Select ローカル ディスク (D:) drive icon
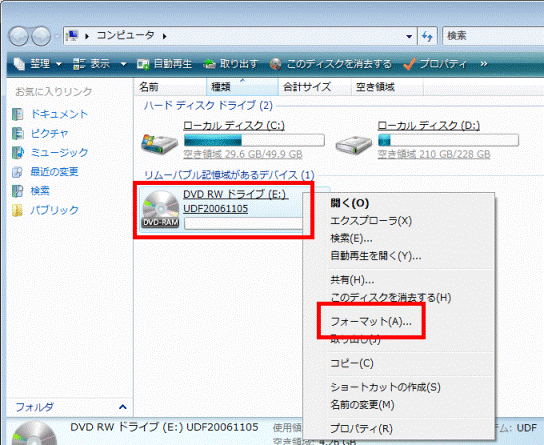 (354, 145)
